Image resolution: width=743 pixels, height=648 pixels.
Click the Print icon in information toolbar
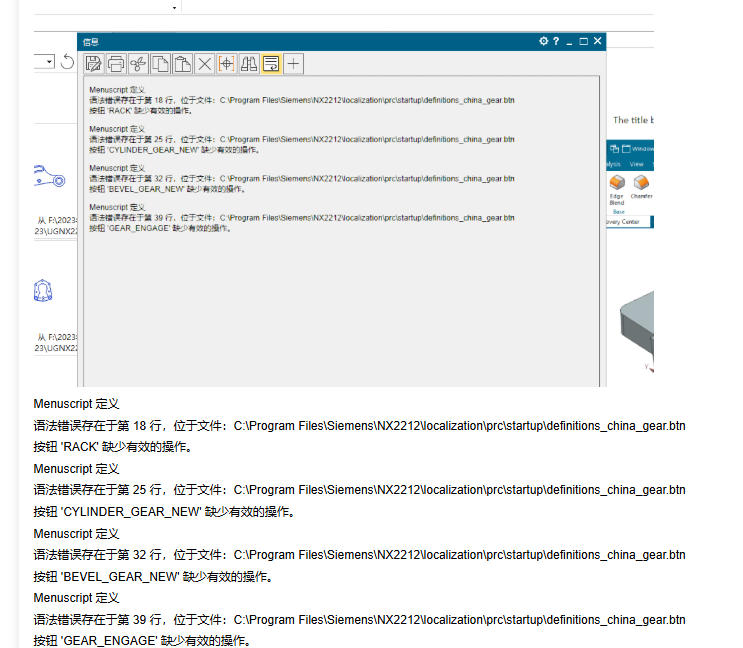pos(116,63)
